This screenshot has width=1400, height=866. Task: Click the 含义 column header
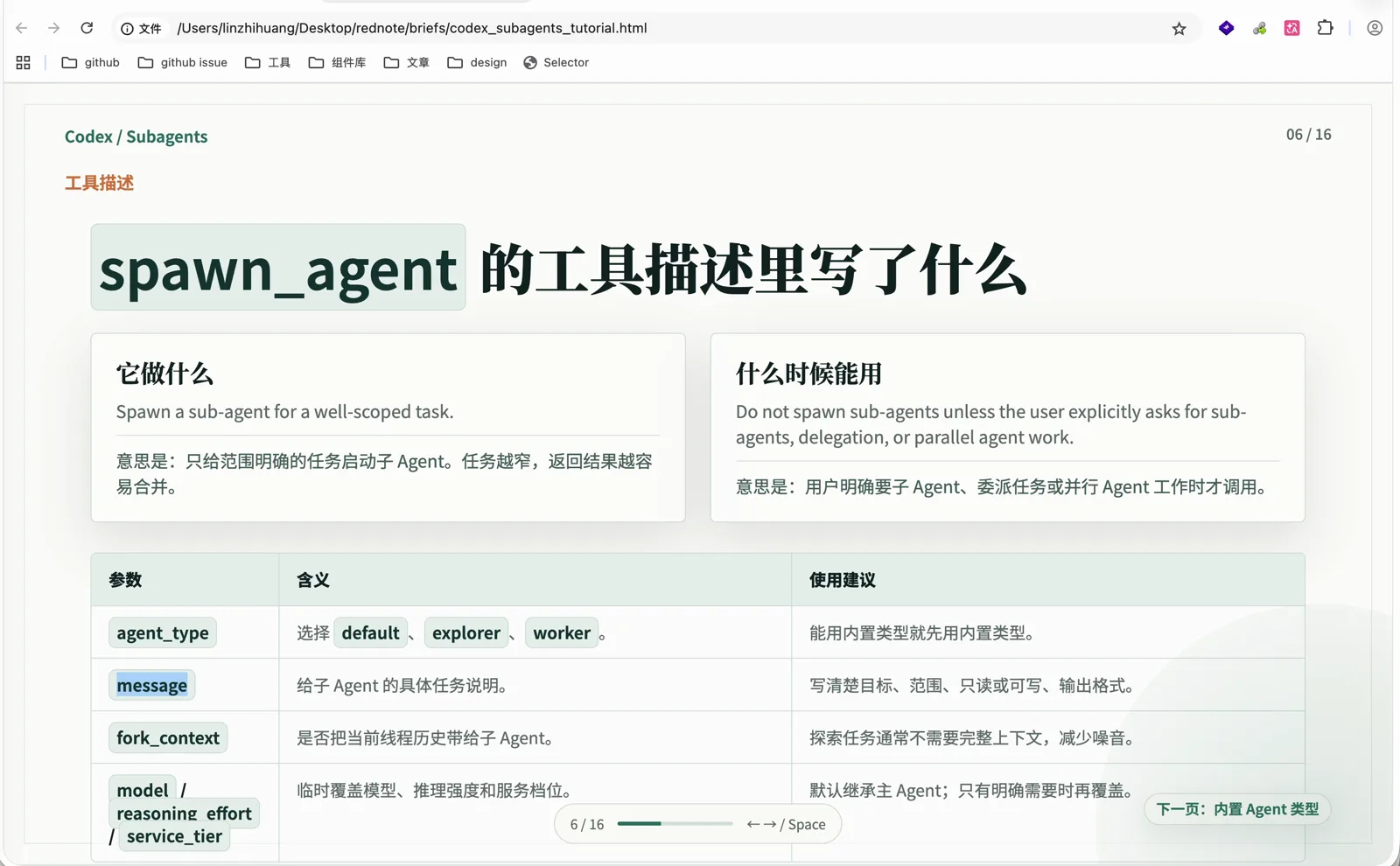(x=313, y=580)
